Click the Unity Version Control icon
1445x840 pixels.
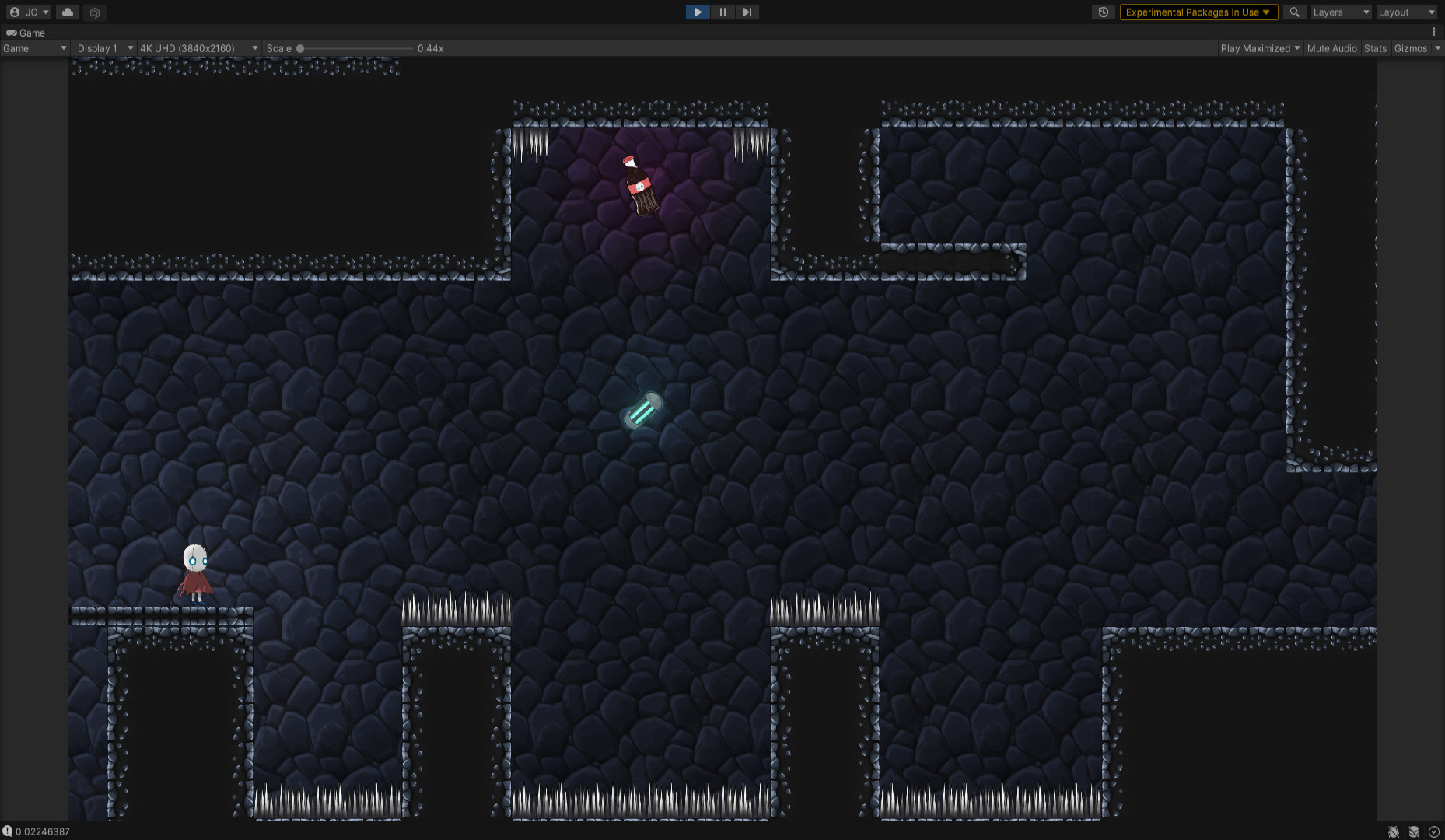coord(95,12)
